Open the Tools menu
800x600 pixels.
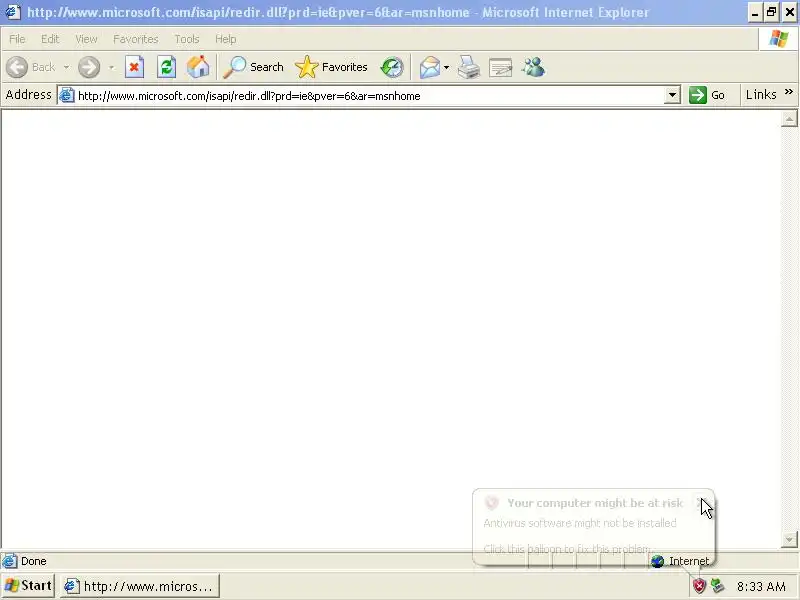click(187, 39)
